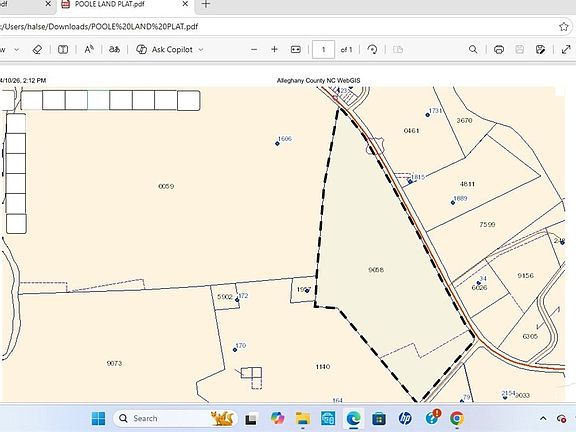Rotate the PDF page
Viewport: 576px width, 432px height.
(x=372, y=49)
